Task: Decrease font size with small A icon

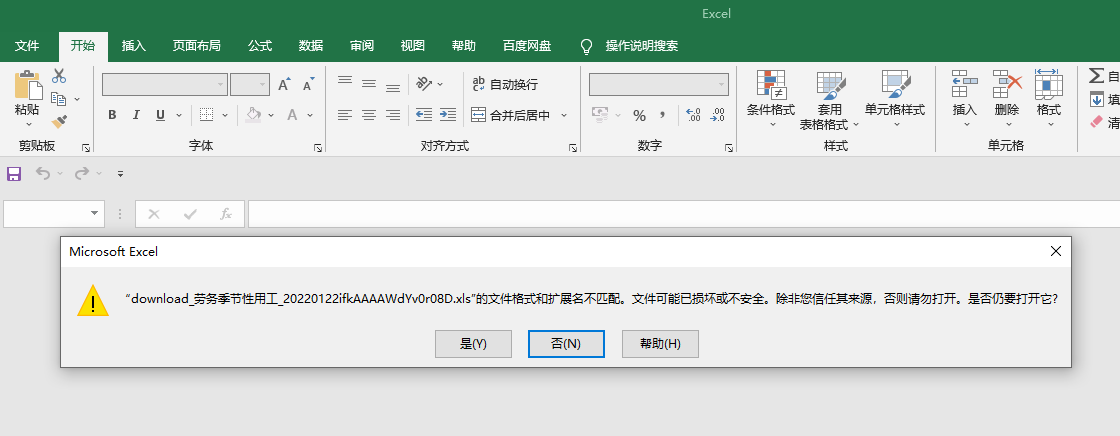Action: (x=308, y=84)
